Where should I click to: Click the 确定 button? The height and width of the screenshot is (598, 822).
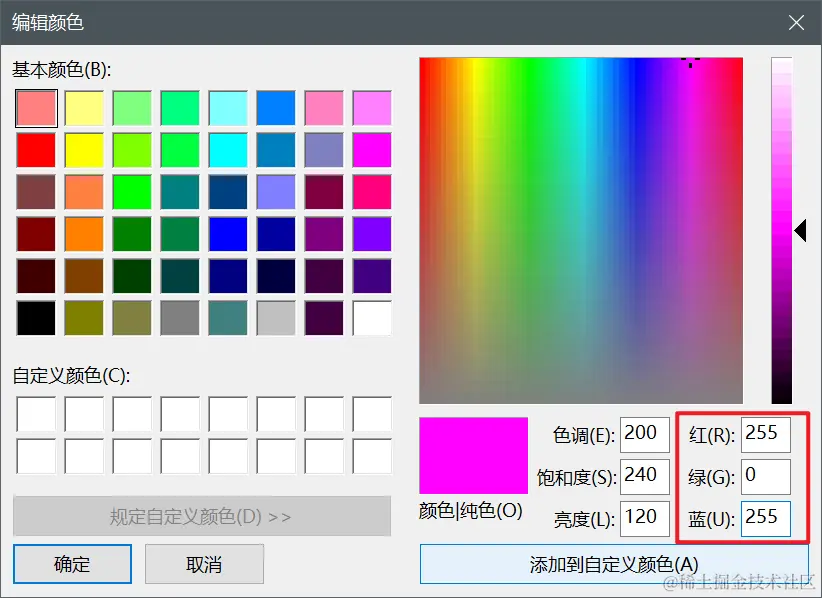(71, 564)
